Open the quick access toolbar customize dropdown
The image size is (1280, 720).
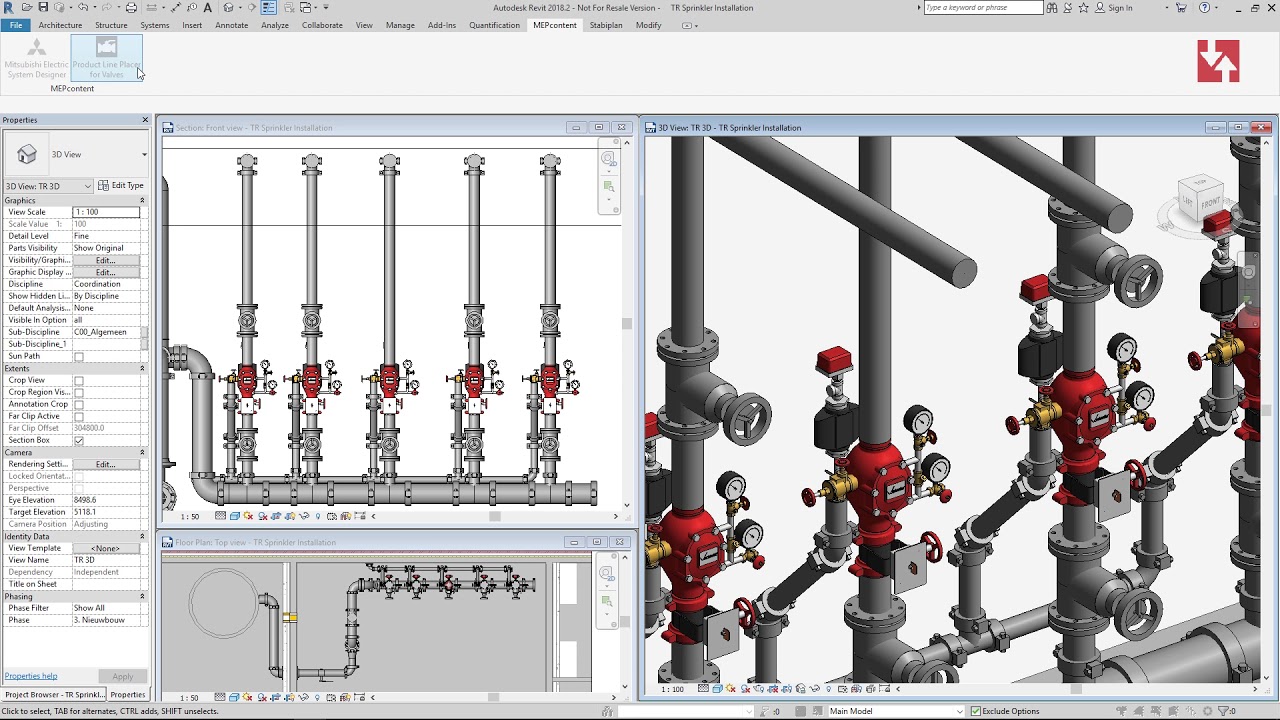point(326,7)
